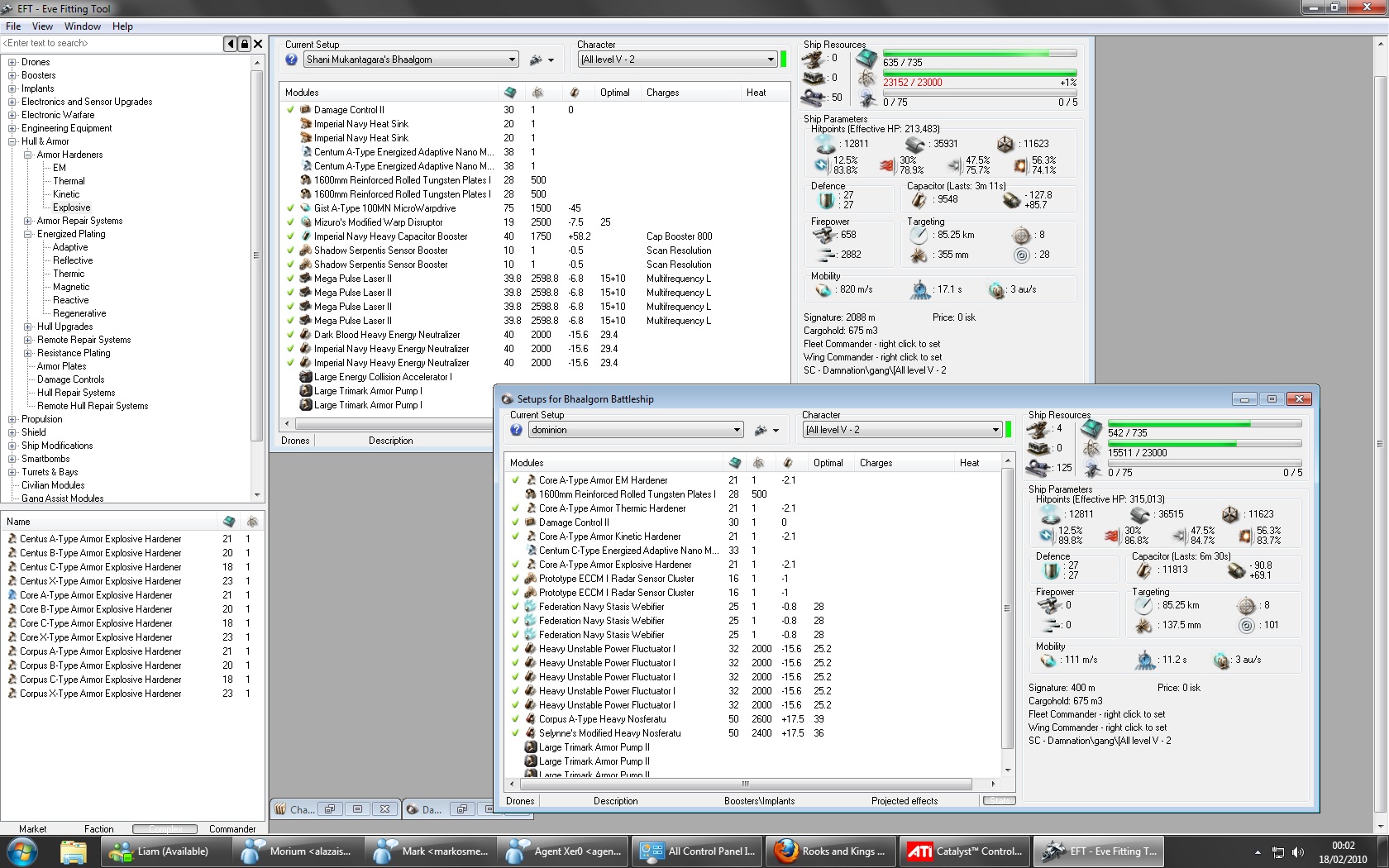
Task: Click the blue help icon beside Shani Mukantagara's setup
Action: coord(291,60)
